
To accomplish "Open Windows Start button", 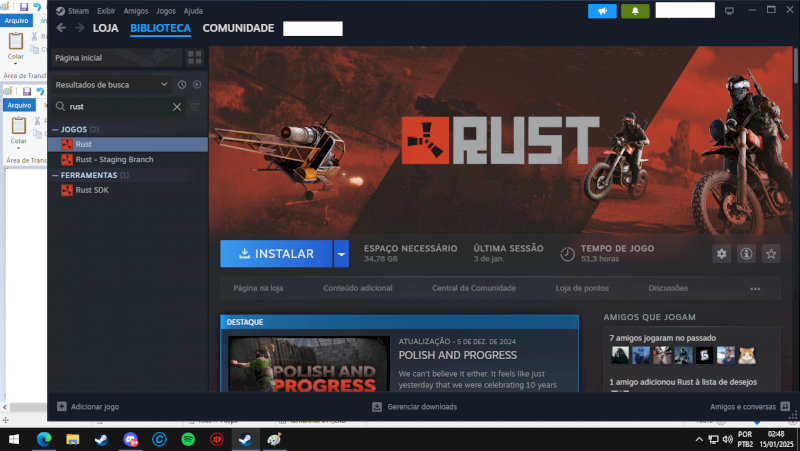I will pos(14,439).
